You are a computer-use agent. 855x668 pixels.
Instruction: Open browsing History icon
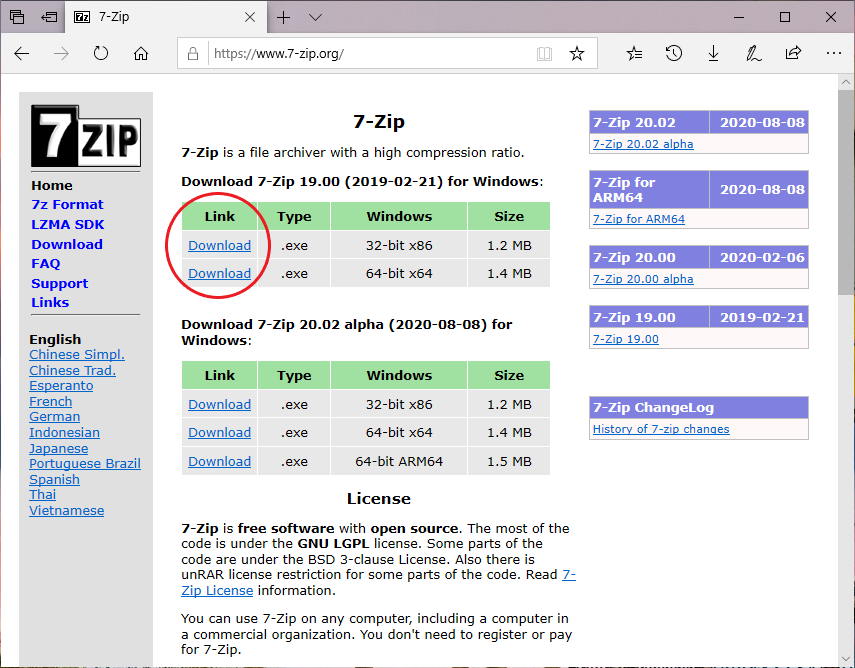pyautogui.click(x=674, y=53)
